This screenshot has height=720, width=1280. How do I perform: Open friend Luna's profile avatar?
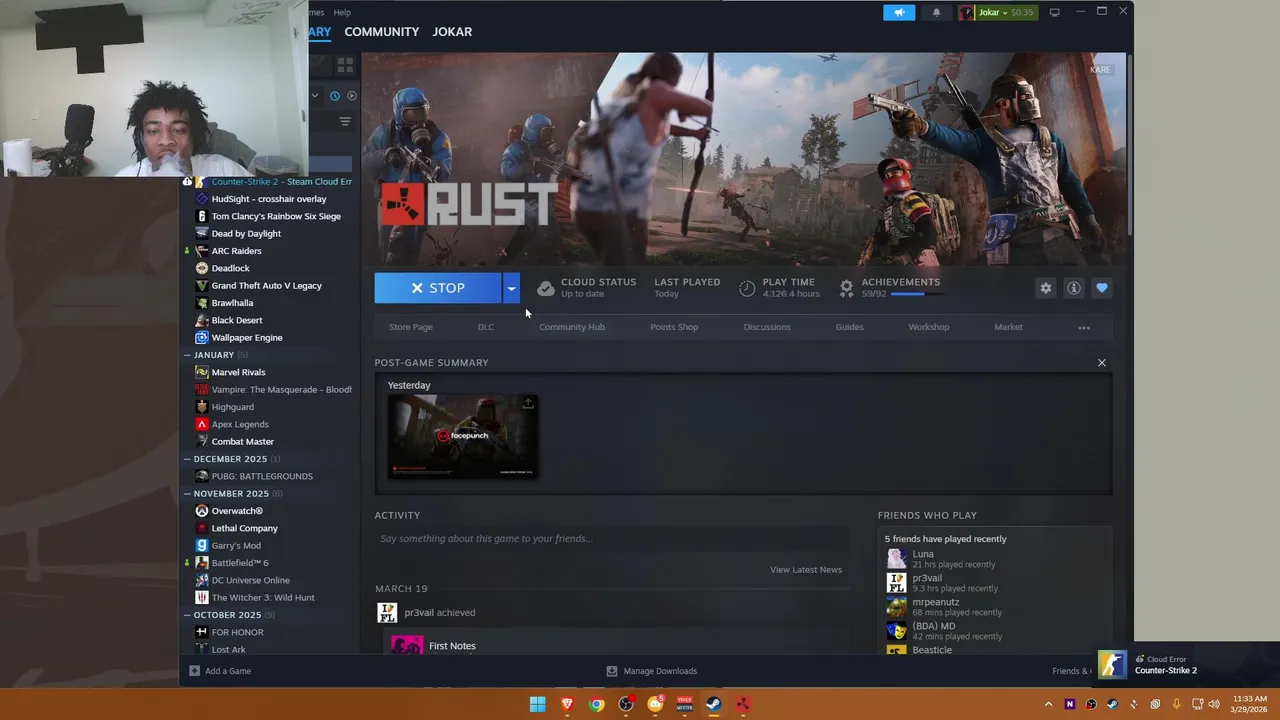click(896, 559)
